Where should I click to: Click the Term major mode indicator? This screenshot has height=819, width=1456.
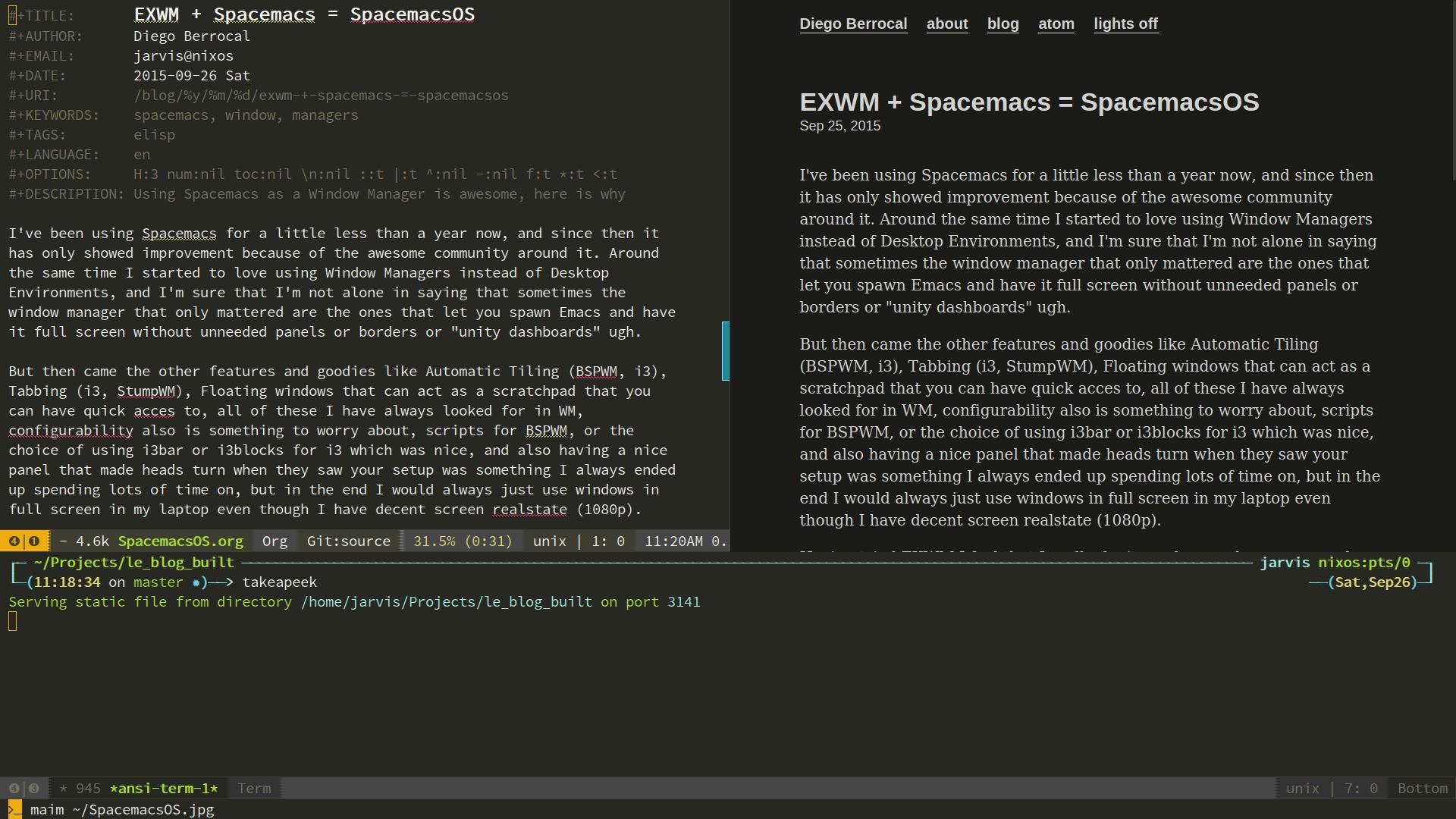click(254, 789)
